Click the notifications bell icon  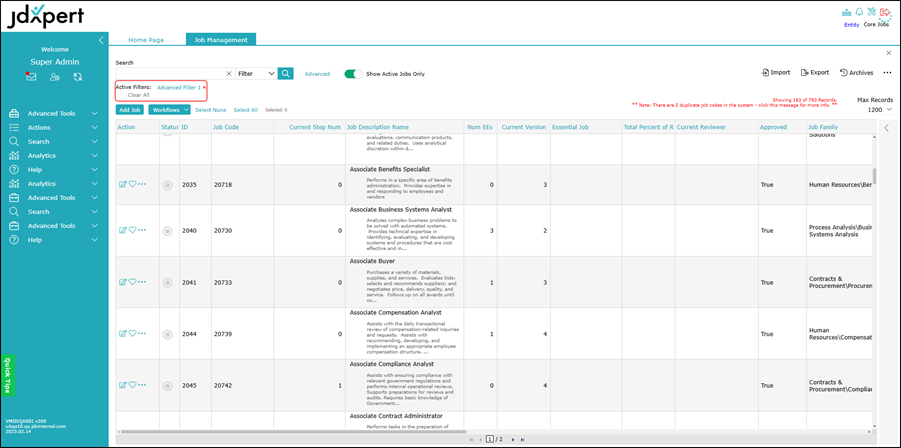860,11
